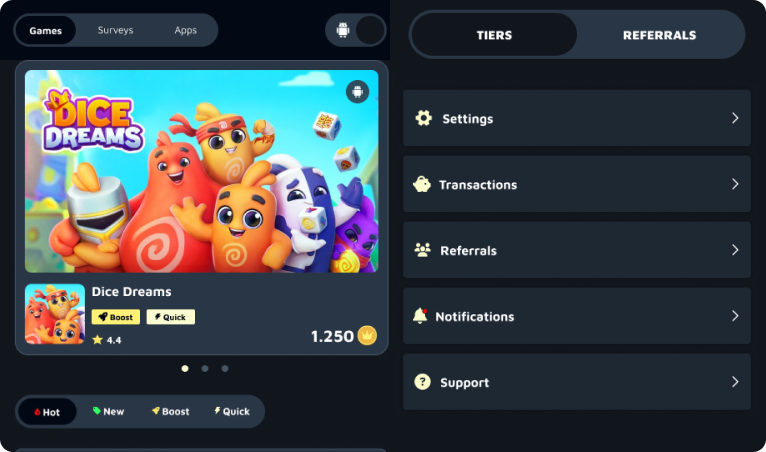This screenshot has height=452, width=766.
Task: Expand Transactions with its chevron arrow
Action: pos(735,184)
